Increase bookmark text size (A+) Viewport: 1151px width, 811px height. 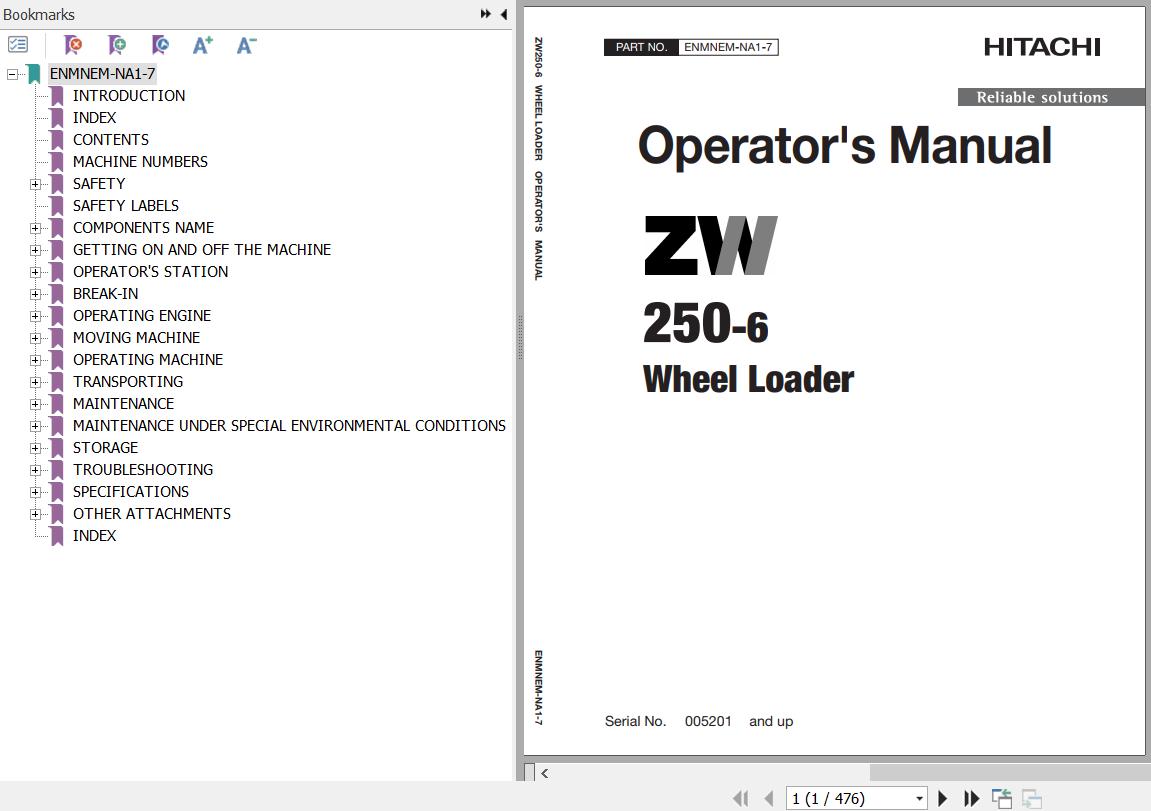click(x=203, y=45)
